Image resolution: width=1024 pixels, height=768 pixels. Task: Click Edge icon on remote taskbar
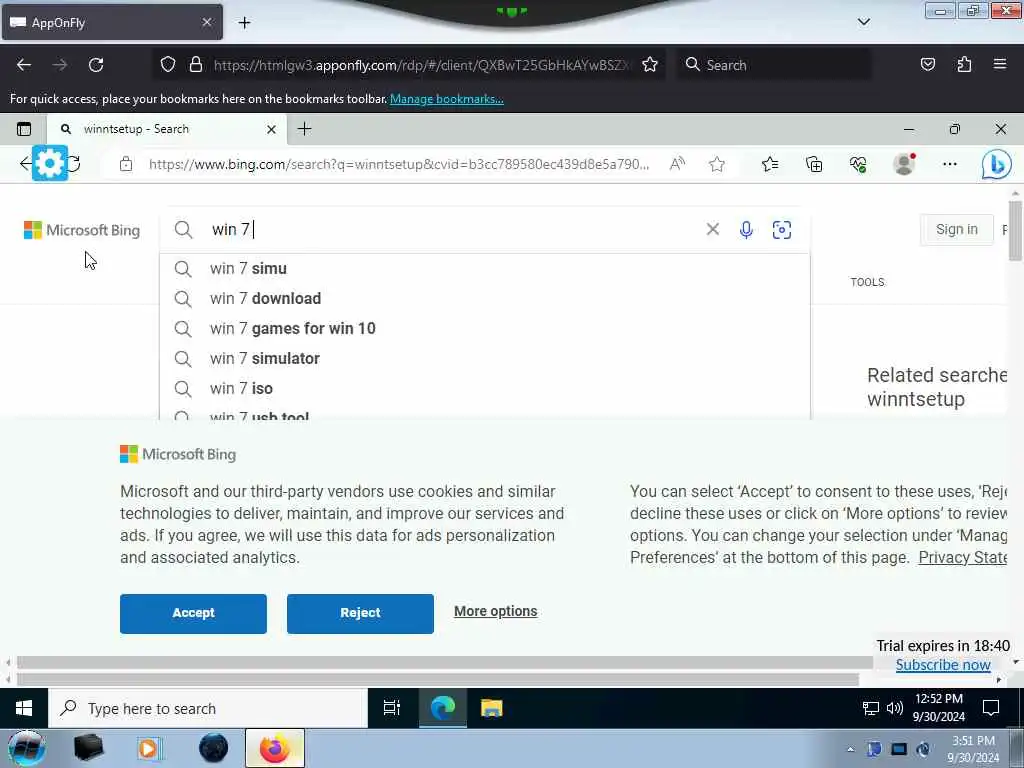click(x=443, y=708)
